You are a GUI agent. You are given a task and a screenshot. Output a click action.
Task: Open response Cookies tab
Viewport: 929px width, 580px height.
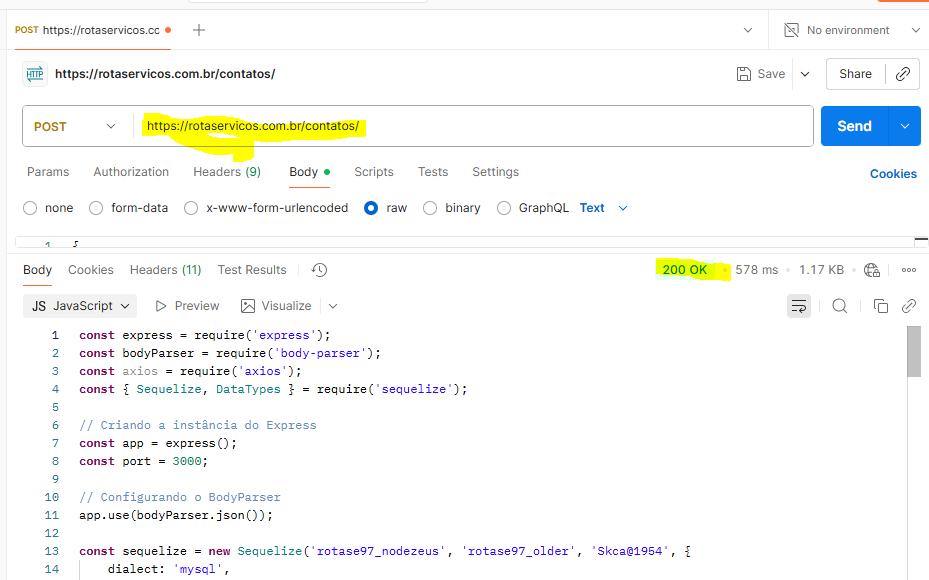pyautogui.click(x=91, y=270)
